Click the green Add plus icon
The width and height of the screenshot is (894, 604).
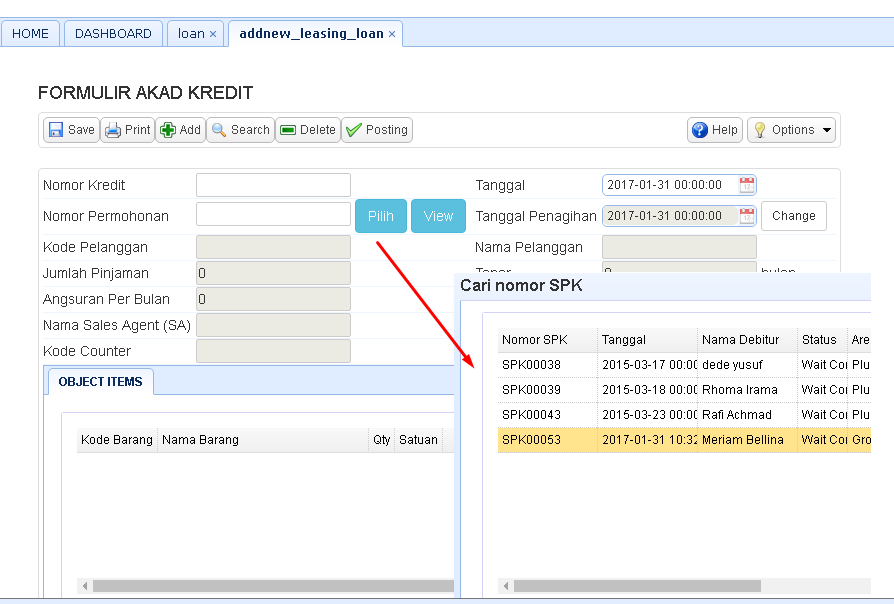tap(170, 129)
